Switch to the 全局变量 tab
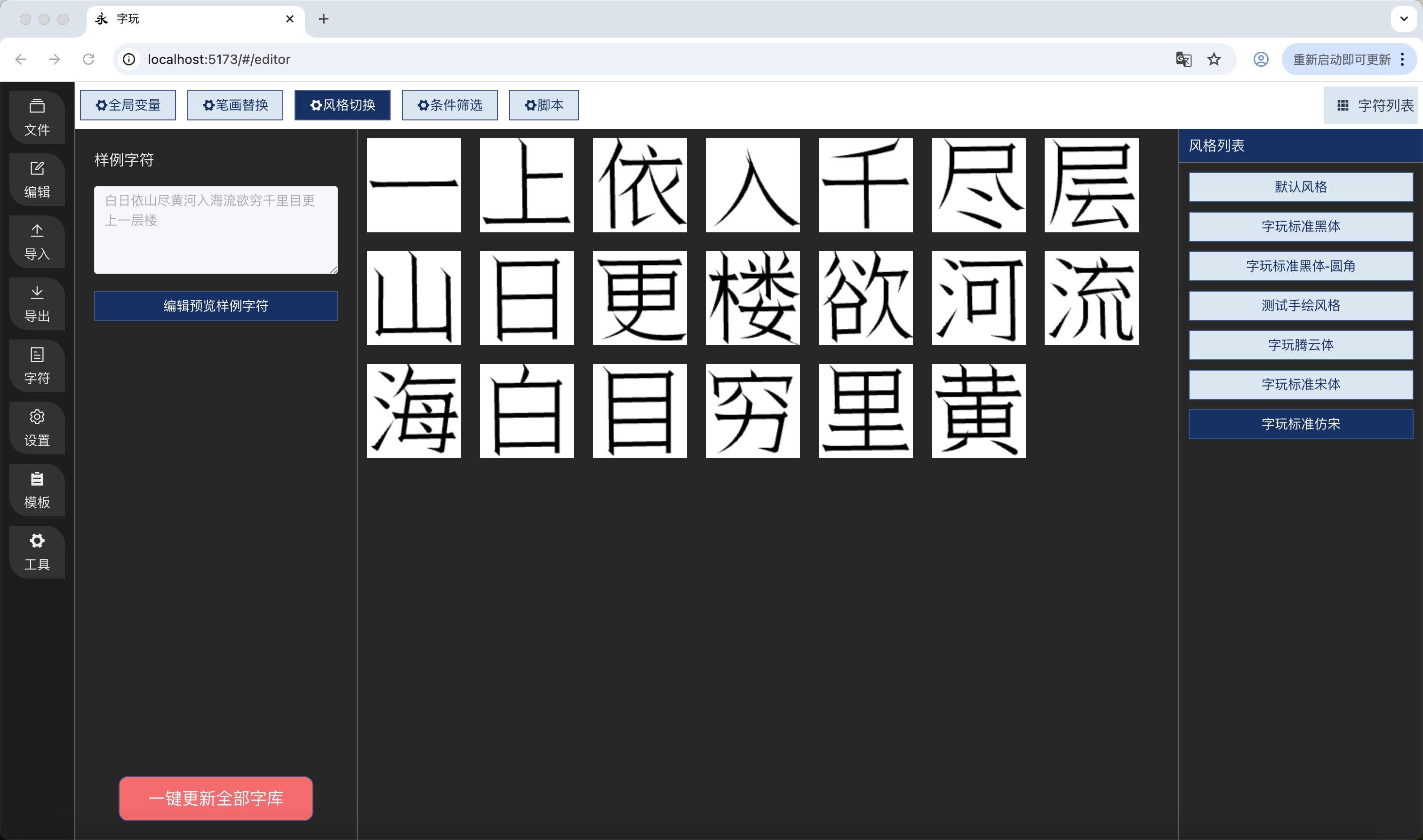 [128, 105]
